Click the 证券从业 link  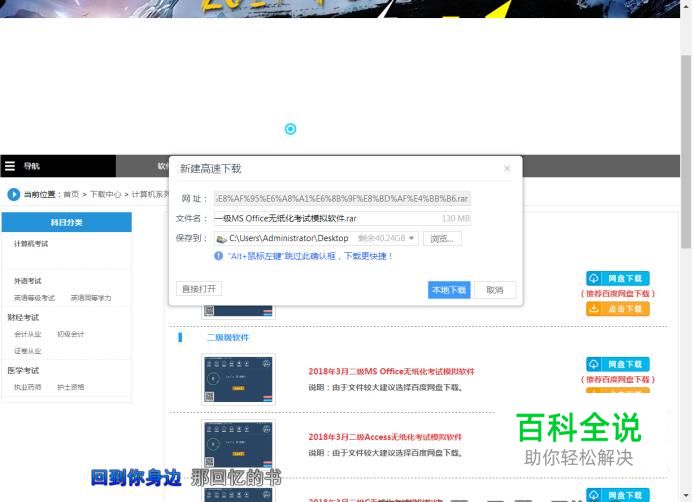27,351
